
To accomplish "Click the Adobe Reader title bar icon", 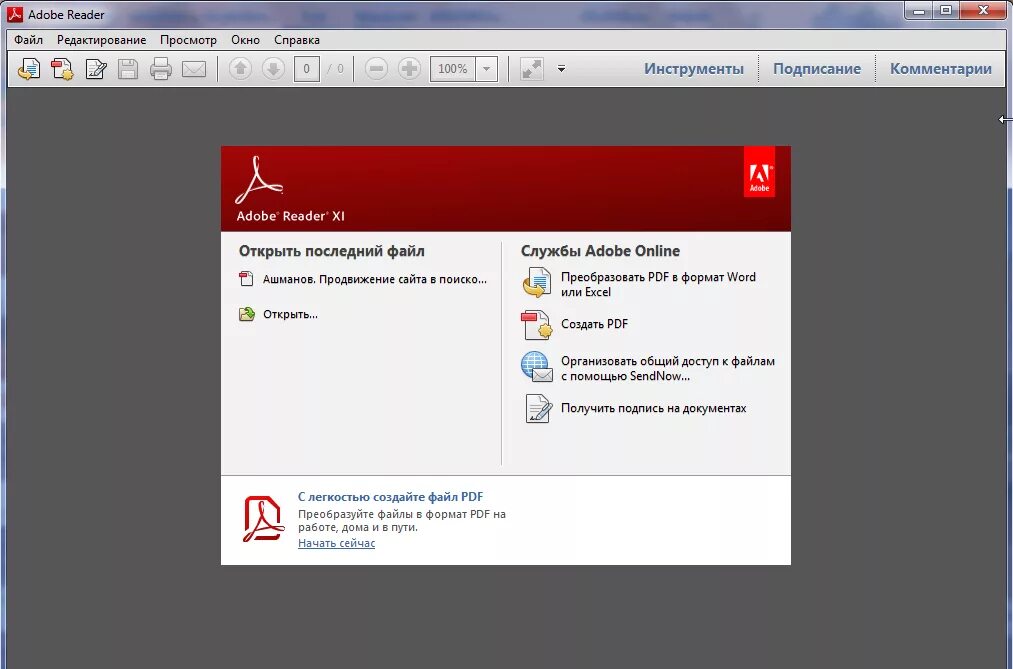I will pos(14,14).
